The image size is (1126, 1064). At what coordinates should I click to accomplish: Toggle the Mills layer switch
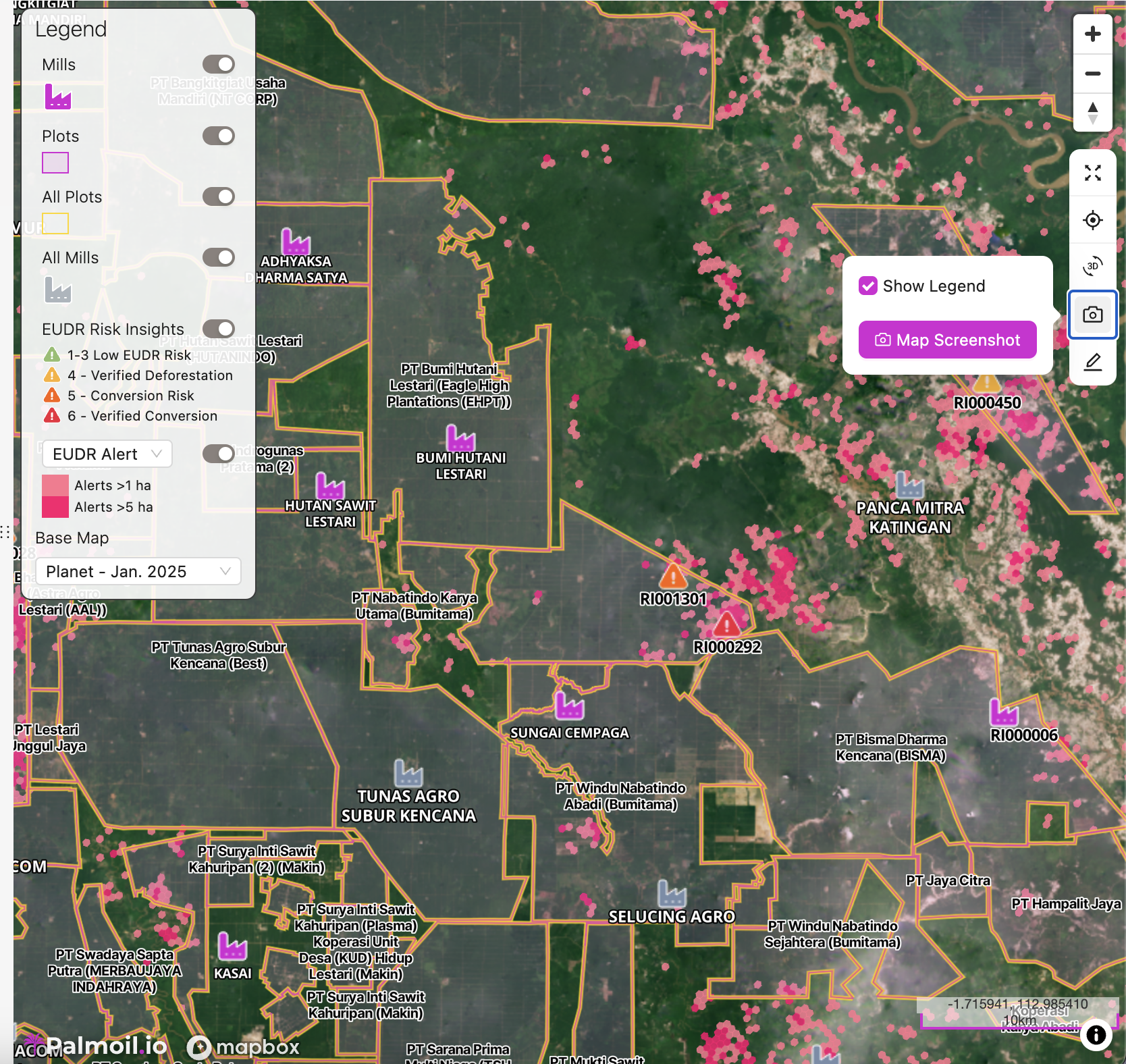coord(219,64)
